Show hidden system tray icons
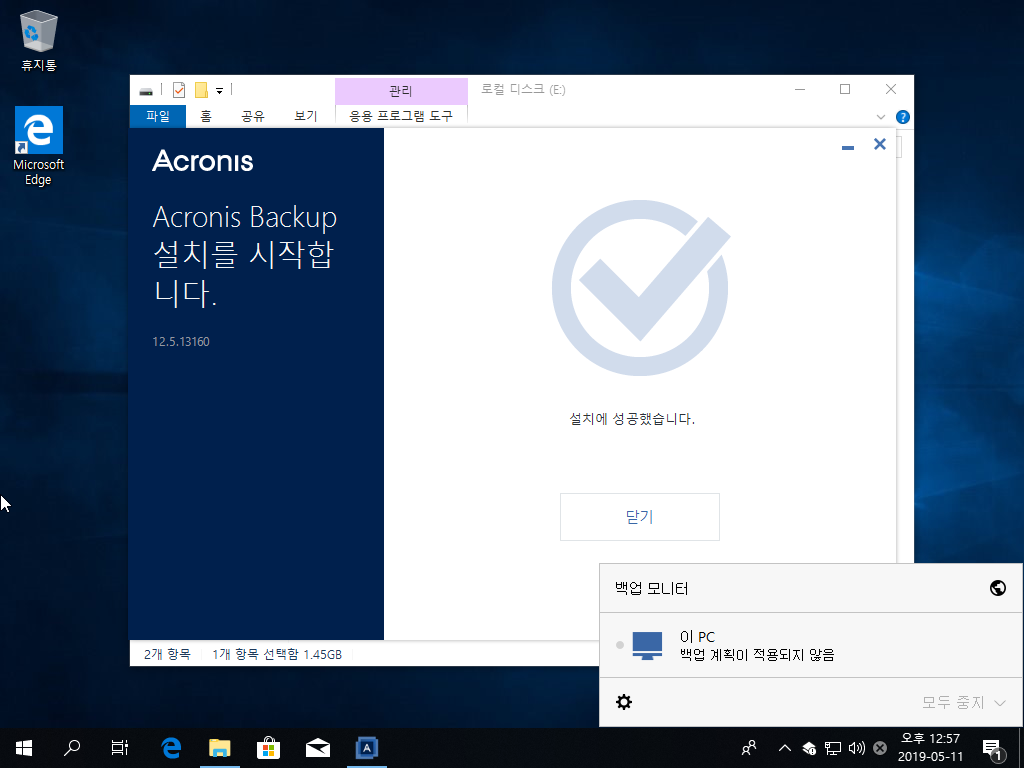Screen dimensions: 1024x768 784,748
